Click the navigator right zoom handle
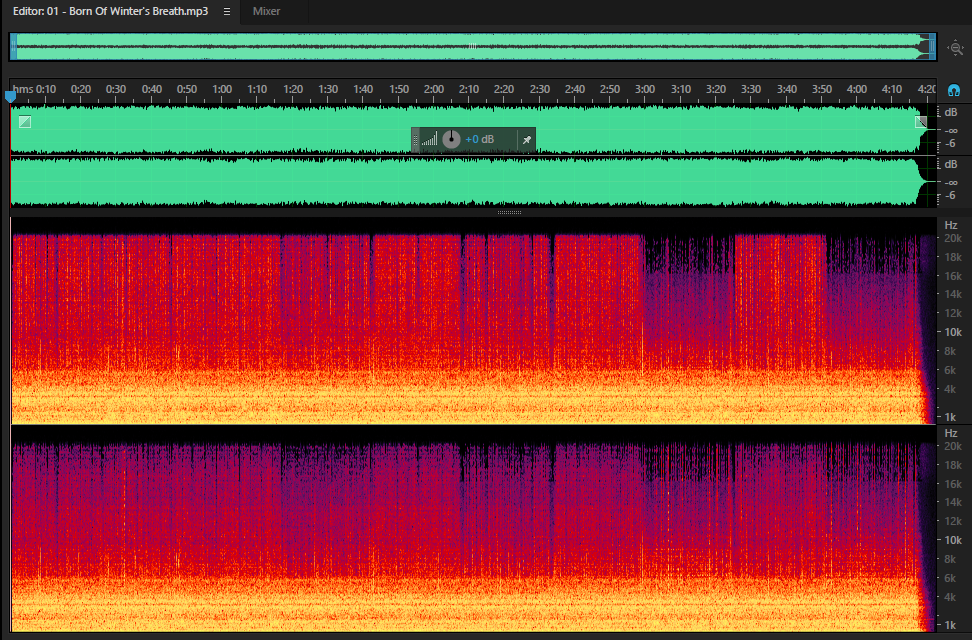Image resolution: width=972 pixels, height=640 pixels. click(932, 47)
